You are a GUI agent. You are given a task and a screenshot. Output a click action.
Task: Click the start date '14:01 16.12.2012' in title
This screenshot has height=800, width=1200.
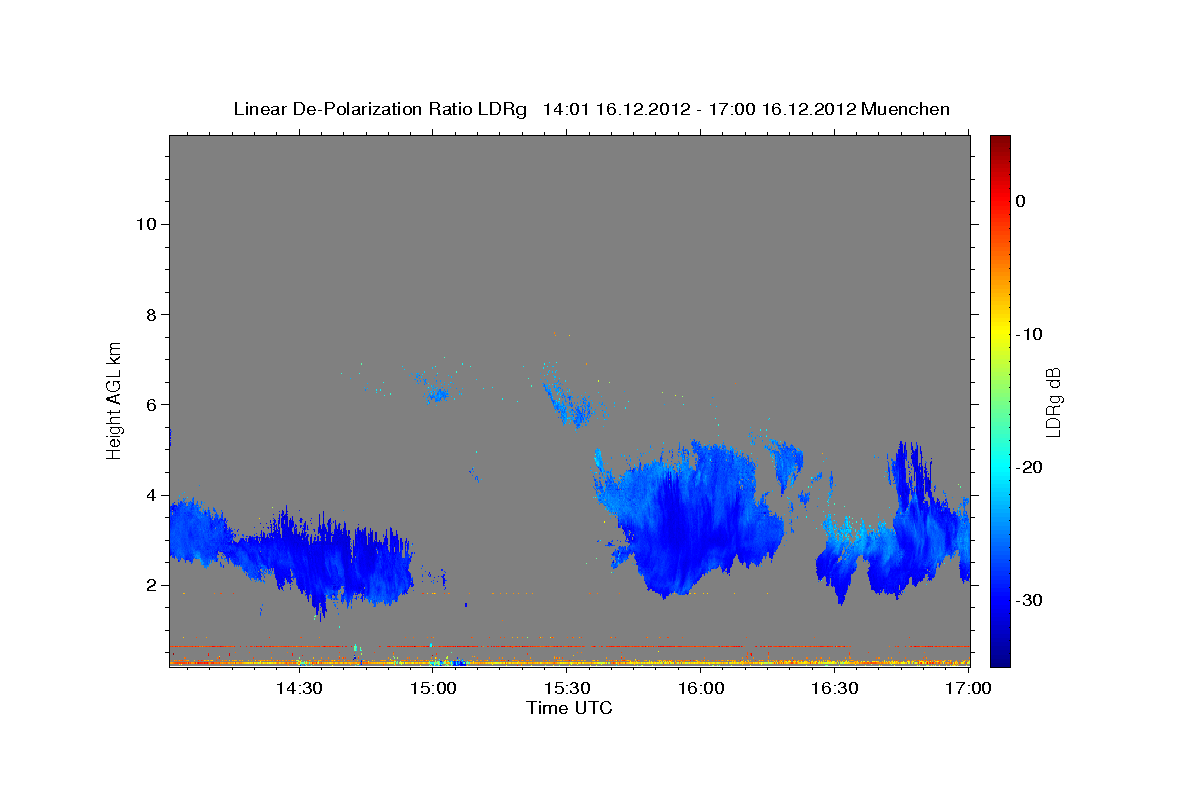point(616,109)
